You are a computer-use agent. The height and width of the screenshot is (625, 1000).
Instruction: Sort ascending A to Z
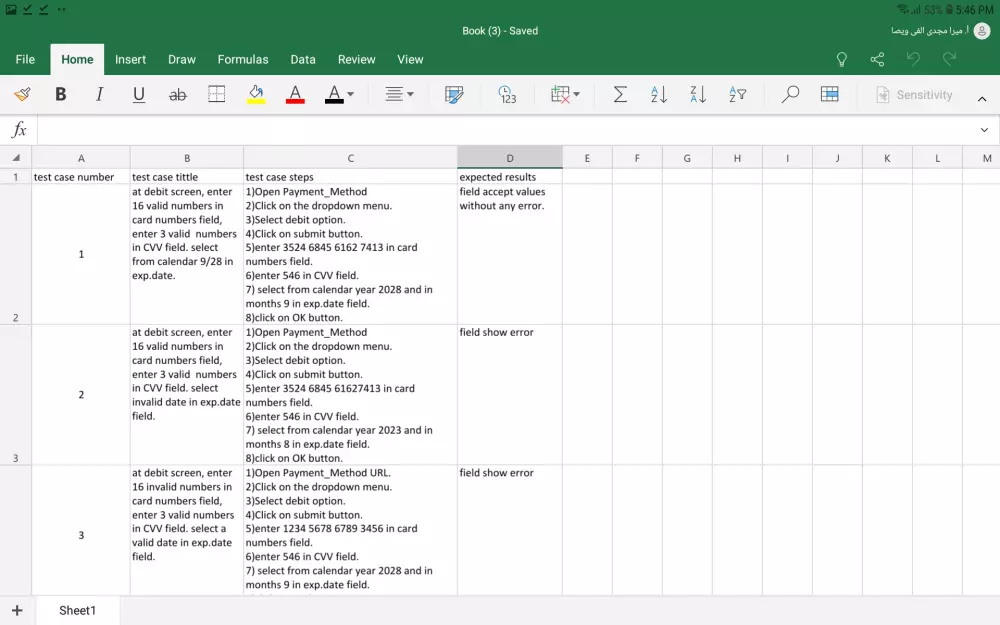(x=659, y=95)
